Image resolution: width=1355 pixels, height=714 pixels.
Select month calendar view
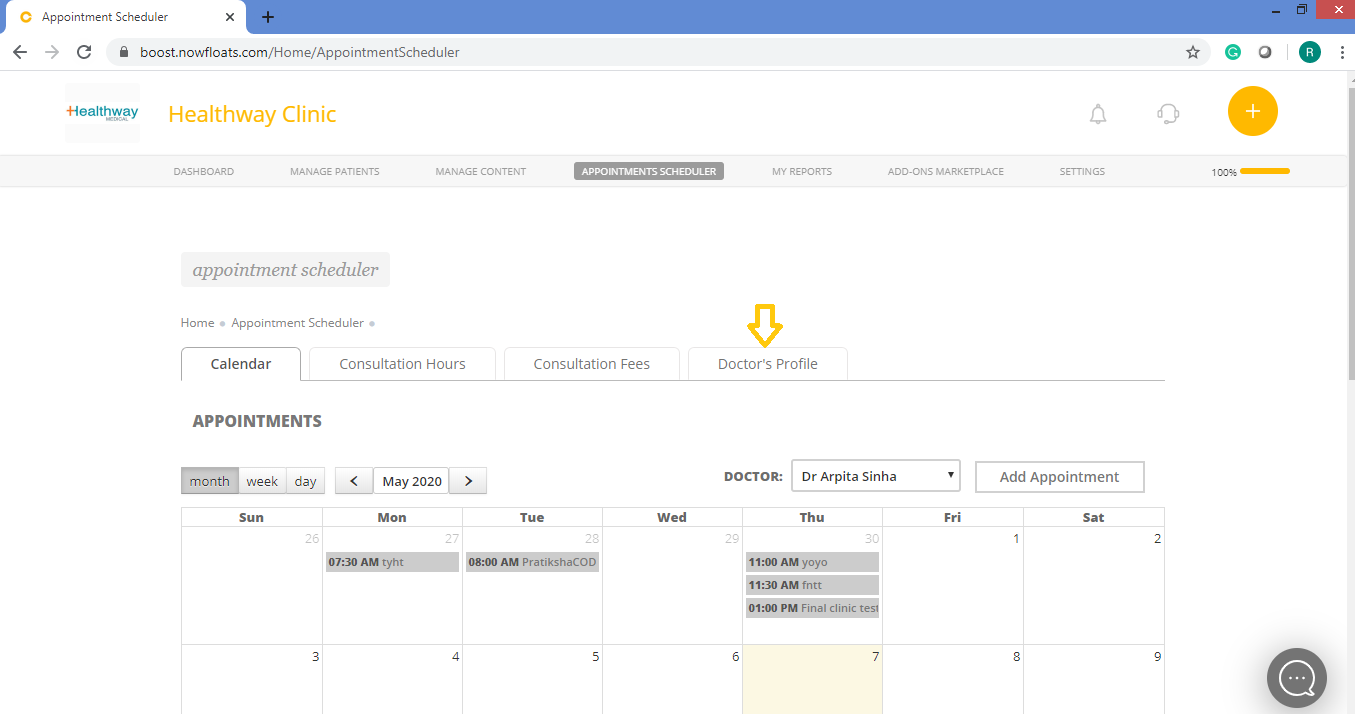click(210, 481)
